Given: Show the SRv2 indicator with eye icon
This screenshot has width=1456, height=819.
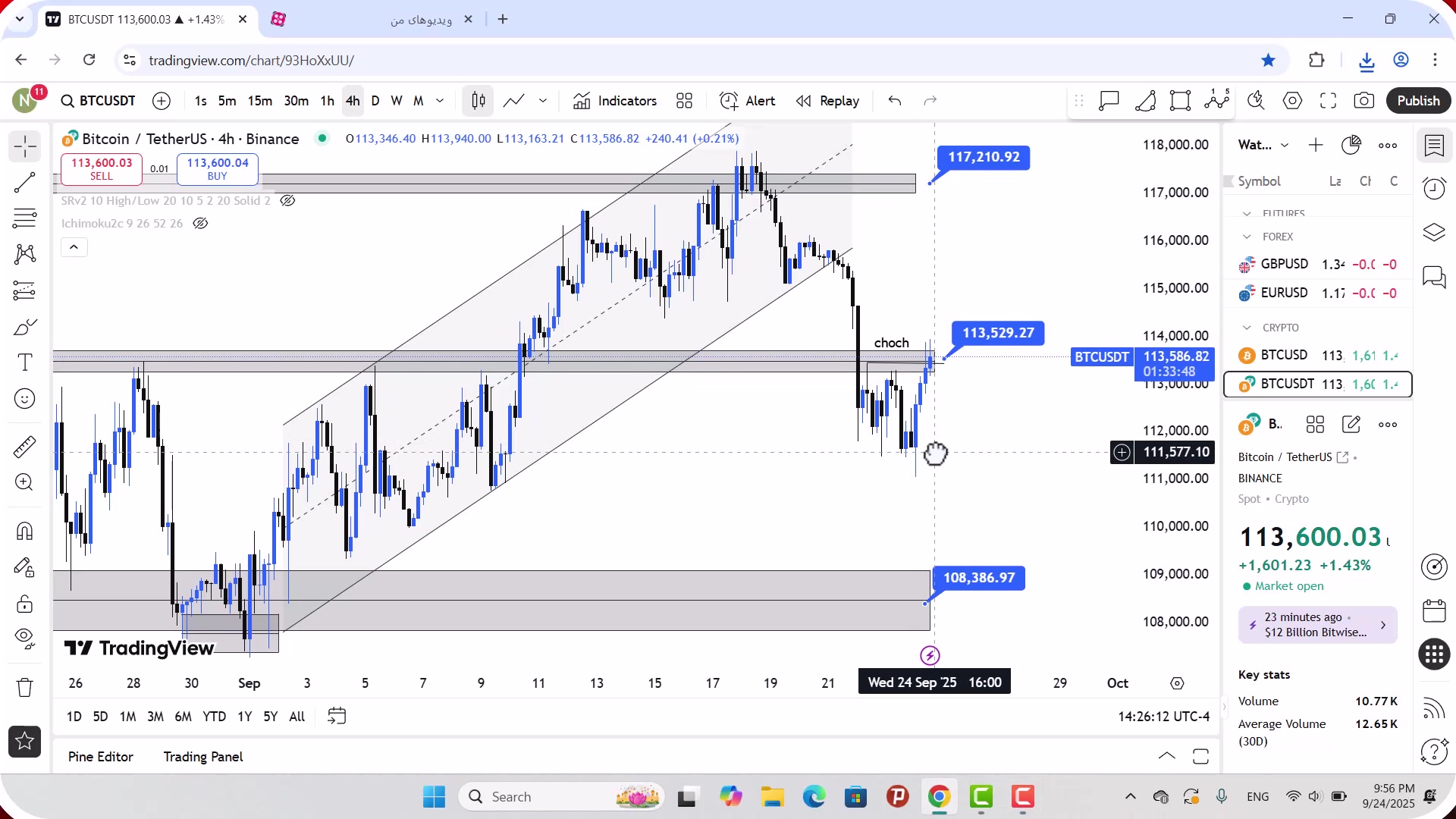Looking at the screenshot, I should 287,201.
